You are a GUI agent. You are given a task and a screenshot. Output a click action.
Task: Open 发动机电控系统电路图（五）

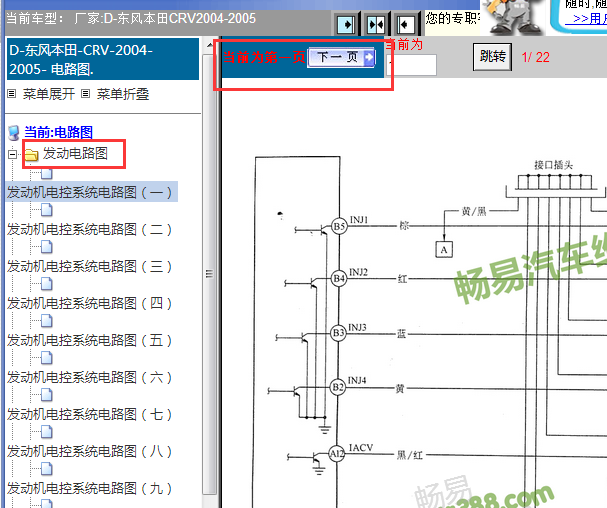[x=89, y=340]
